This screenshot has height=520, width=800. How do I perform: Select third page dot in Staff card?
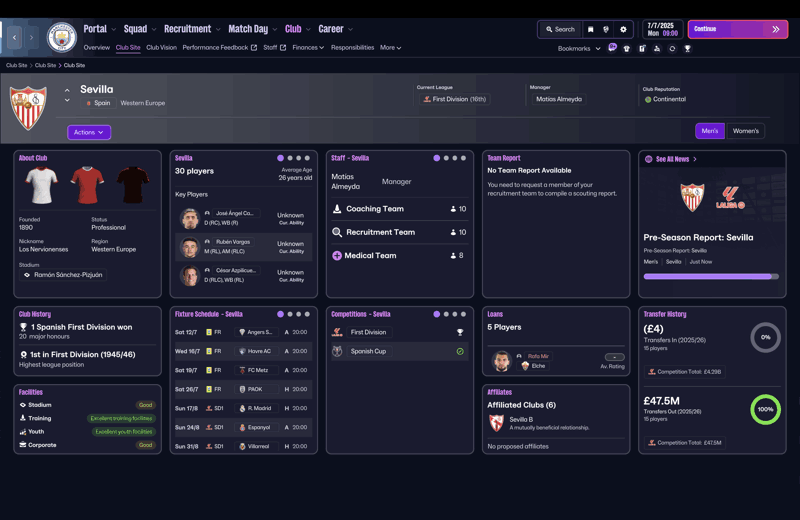click(x=455, y=158)
